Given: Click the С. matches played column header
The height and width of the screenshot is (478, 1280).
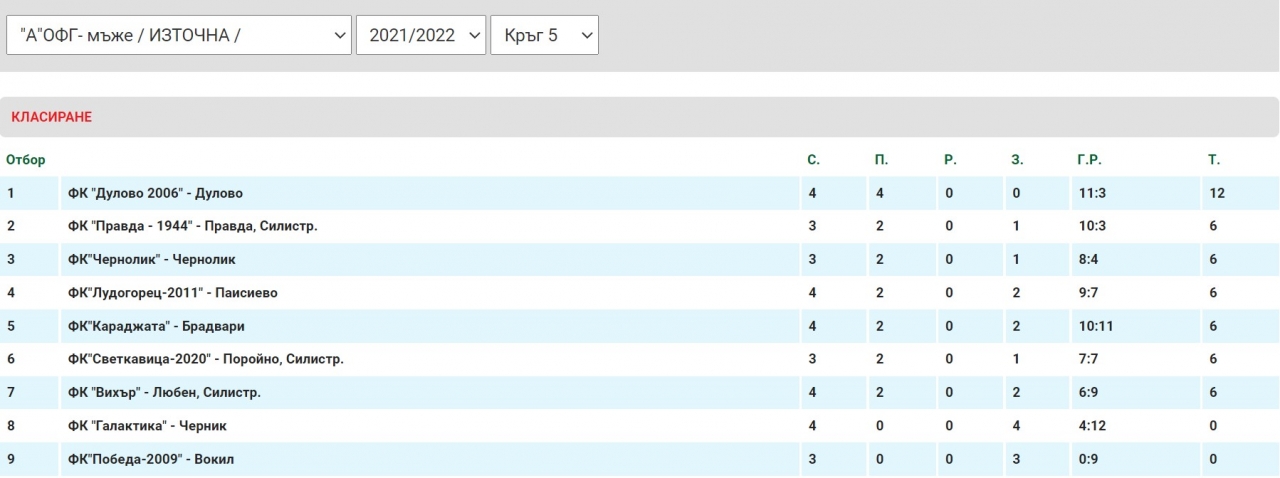Looking at the screenshot, I should tap(814, 160).
